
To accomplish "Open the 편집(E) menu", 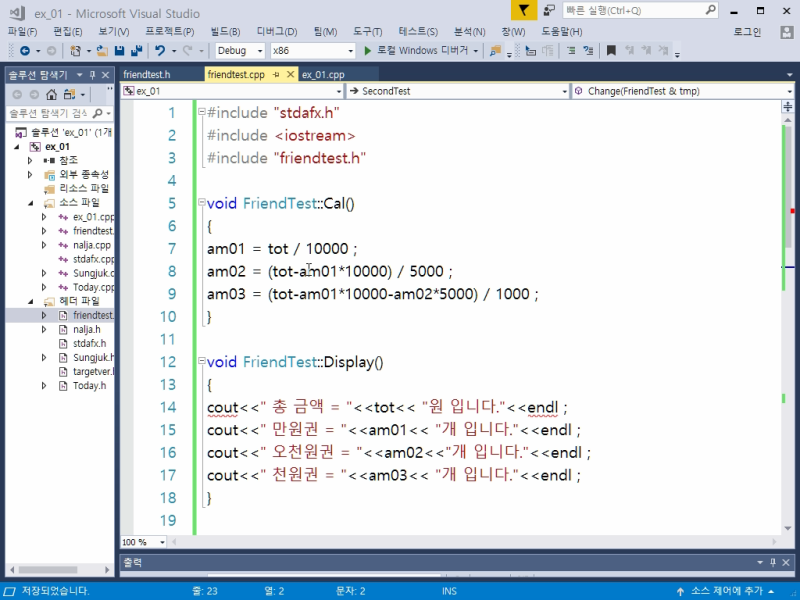I will point(68,32).
